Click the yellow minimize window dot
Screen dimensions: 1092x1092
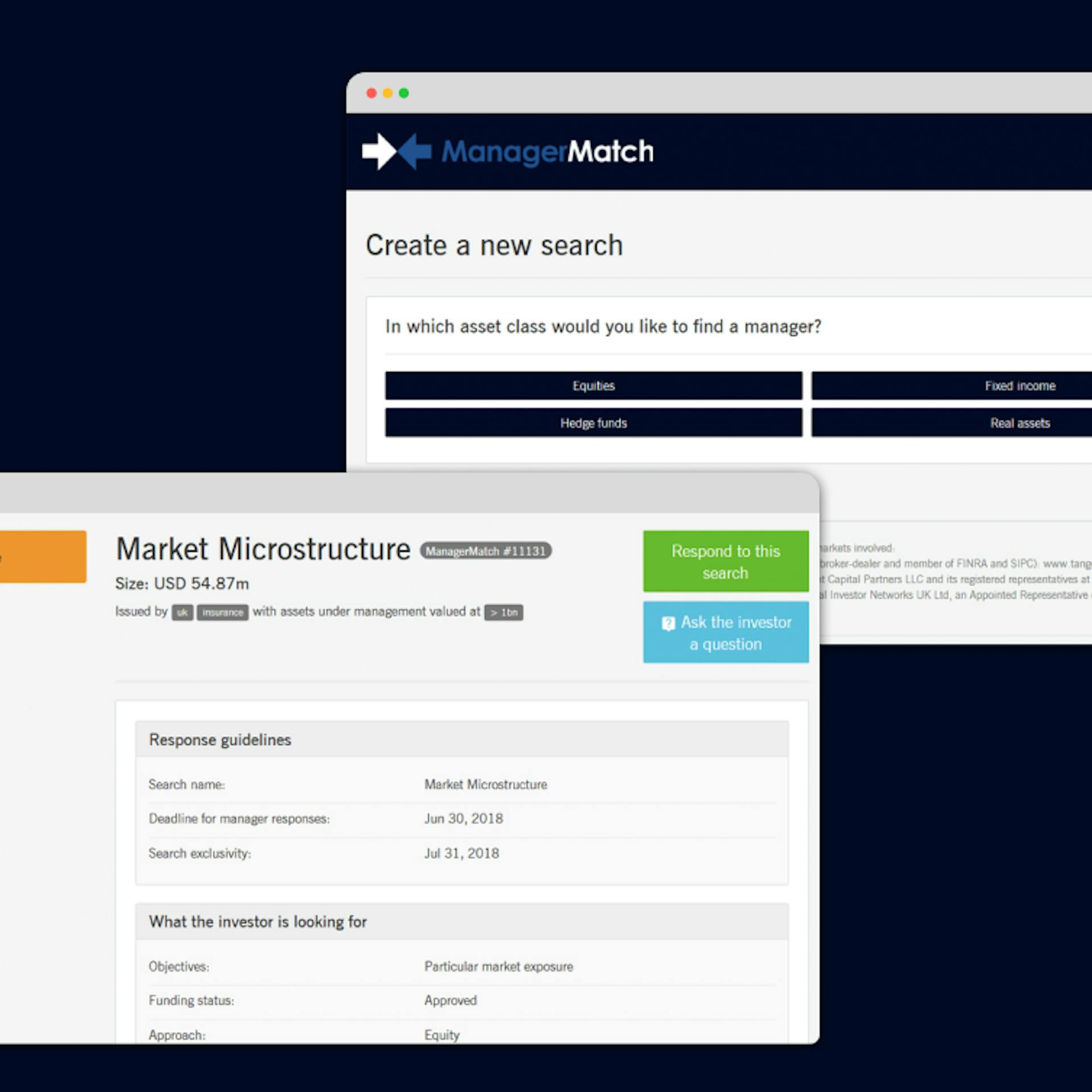(388, 93)
